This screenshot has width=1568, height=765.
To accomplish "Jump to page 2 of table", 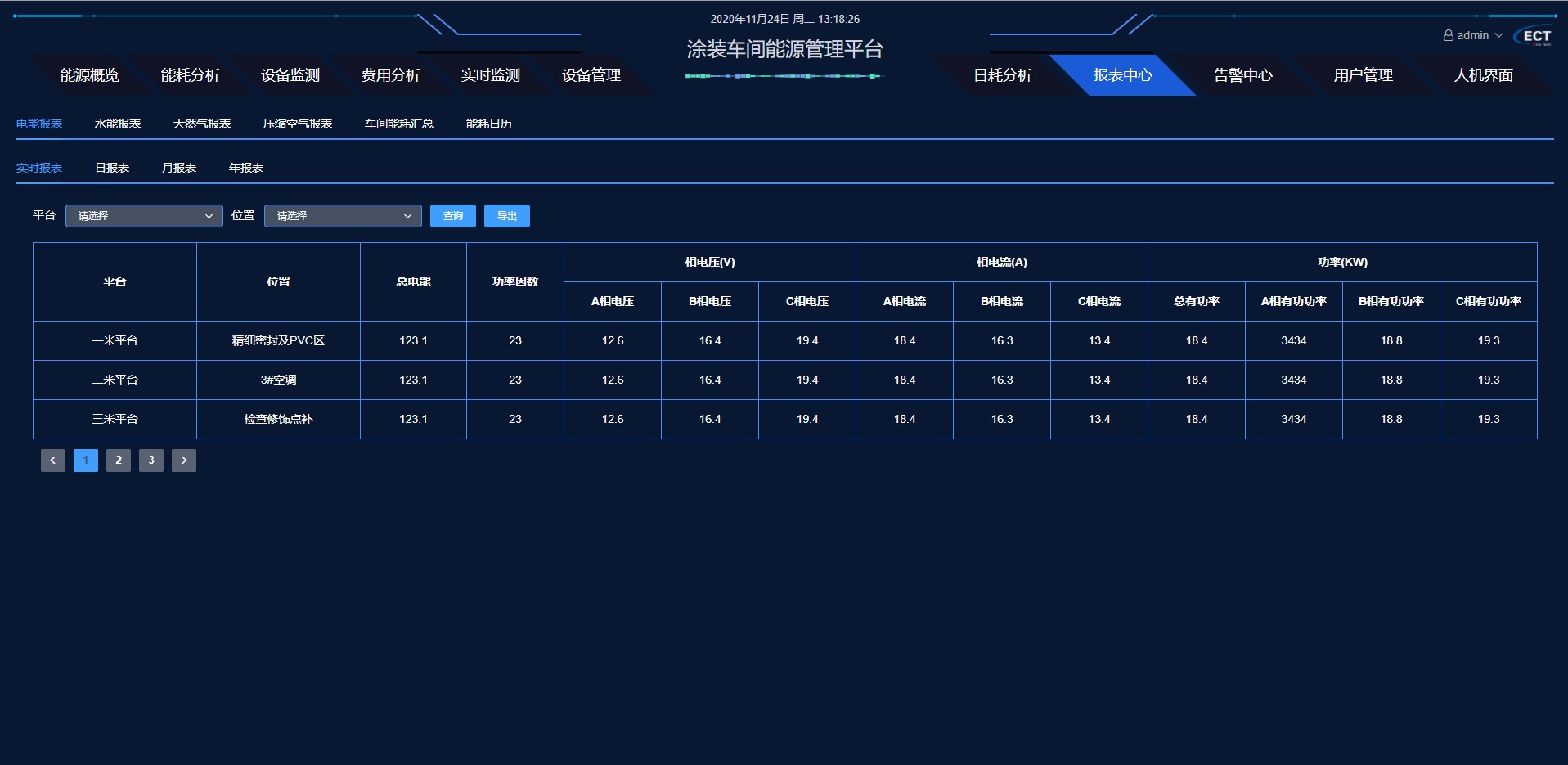I will 119,461.
